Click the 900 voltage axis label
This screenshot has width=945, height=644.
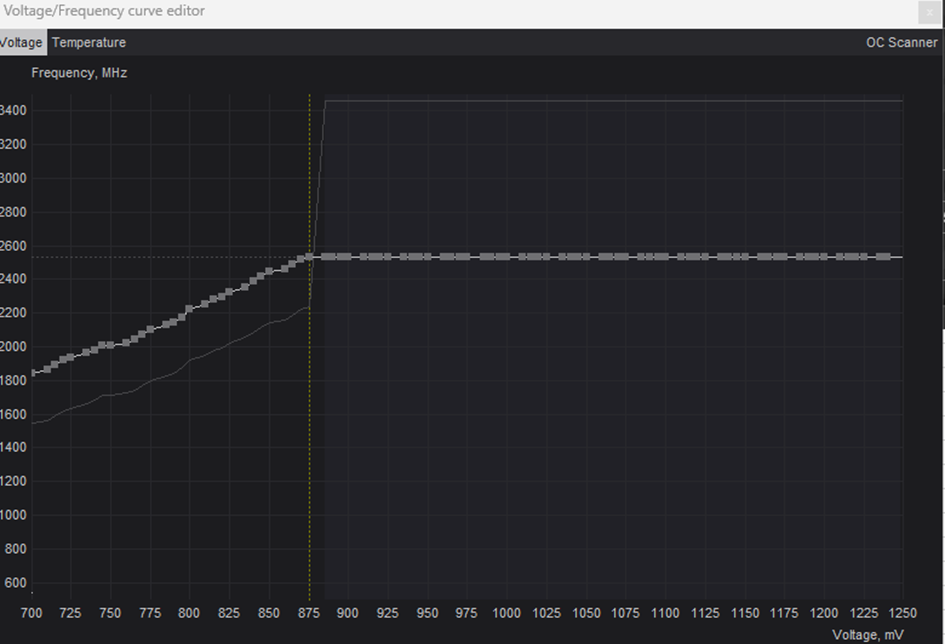[x=348, y=613]
